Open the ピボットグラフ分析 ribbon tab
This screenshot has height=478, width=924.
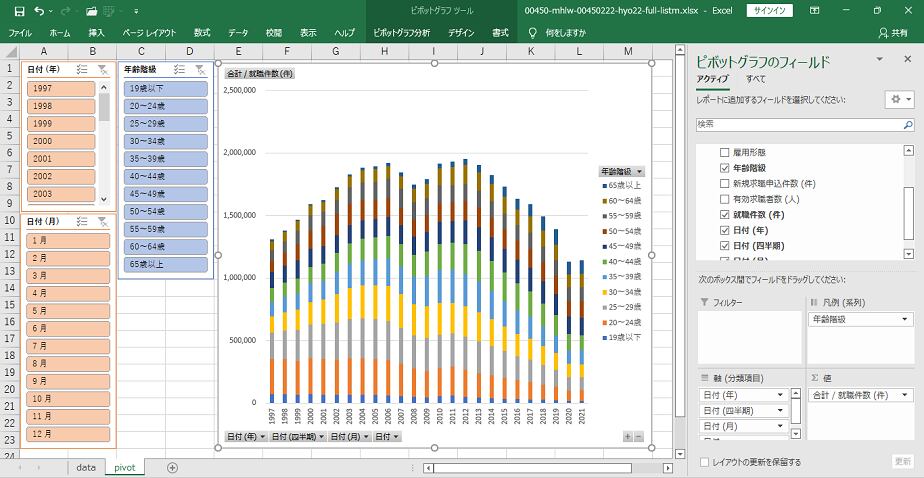pos(402,33)
